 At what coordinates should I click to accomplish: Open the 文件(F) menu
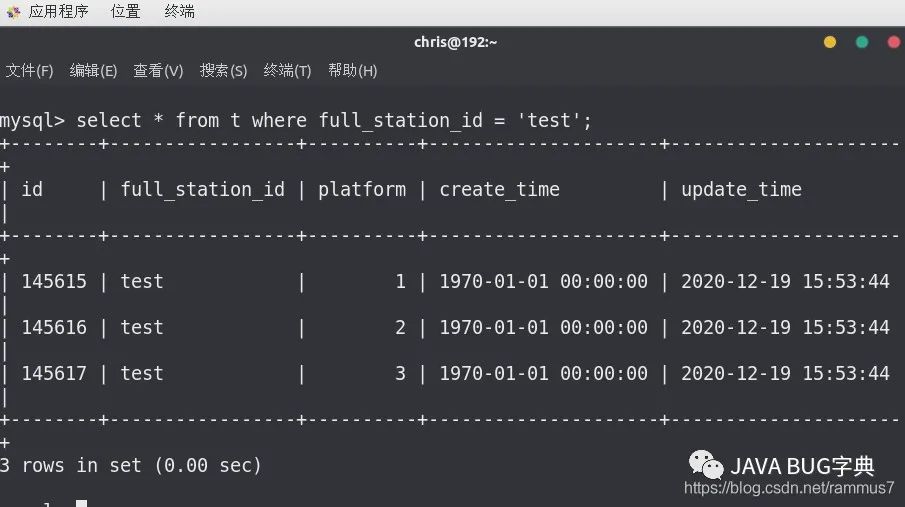(x=29, y=70)
